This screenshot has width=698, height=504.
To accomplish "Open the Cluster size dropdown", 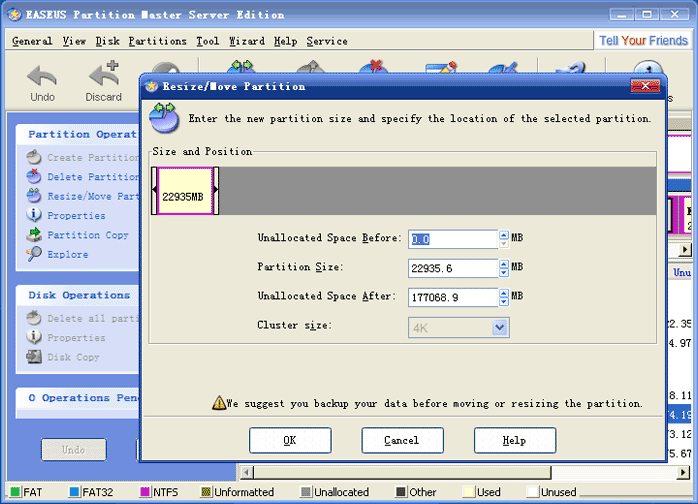I will (x=500, y=328).
